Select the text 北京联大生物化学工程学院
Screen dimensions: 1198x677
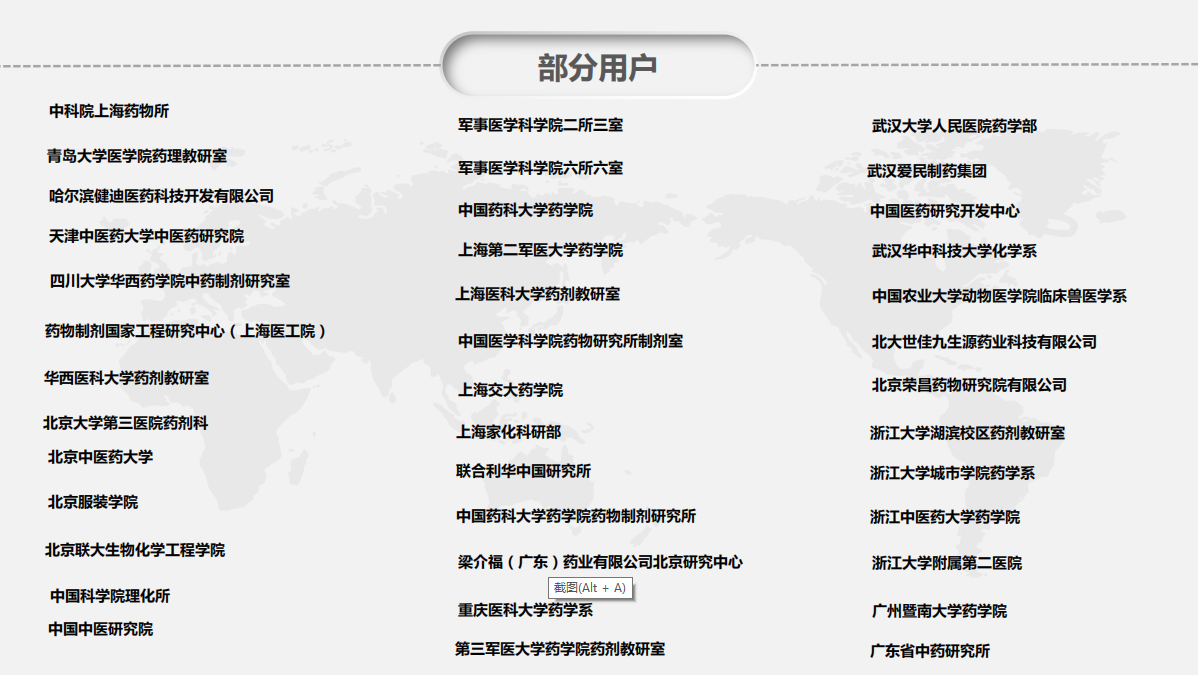tap(134, 550)
